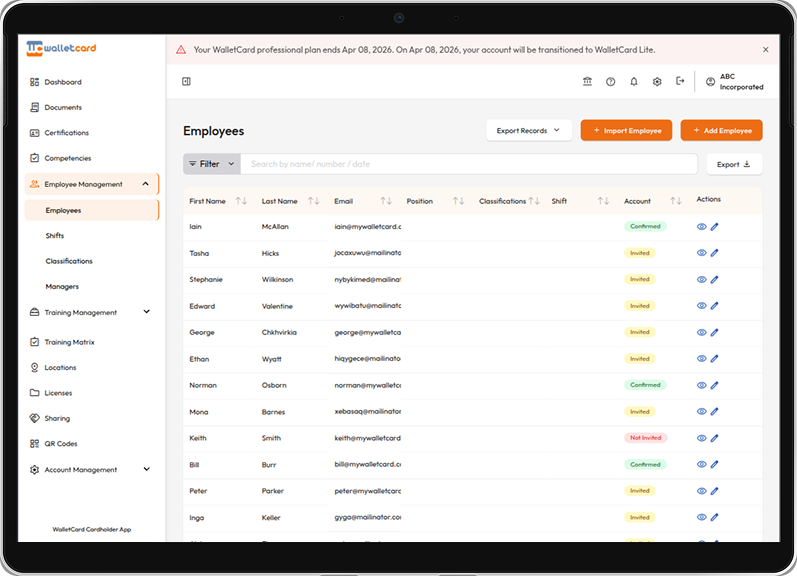View Edward Valentine via eye icon

701,306
